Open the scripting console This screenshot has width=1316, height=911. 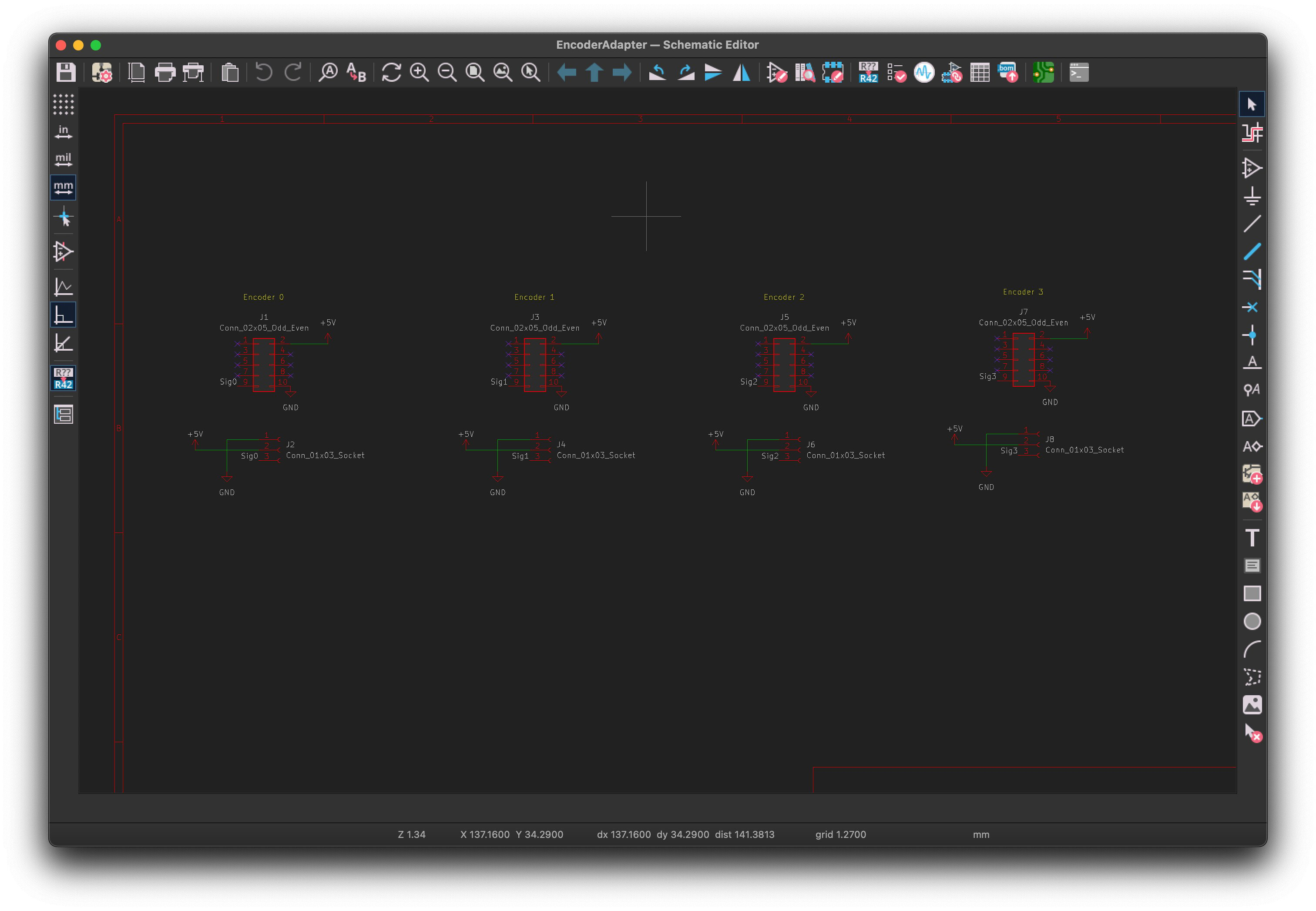click(x=1079, y=73)
